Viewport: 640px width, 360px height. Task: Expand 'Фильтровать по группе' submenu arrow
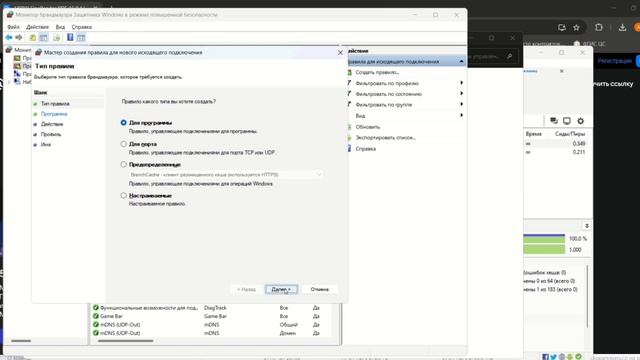pos(461,104)
